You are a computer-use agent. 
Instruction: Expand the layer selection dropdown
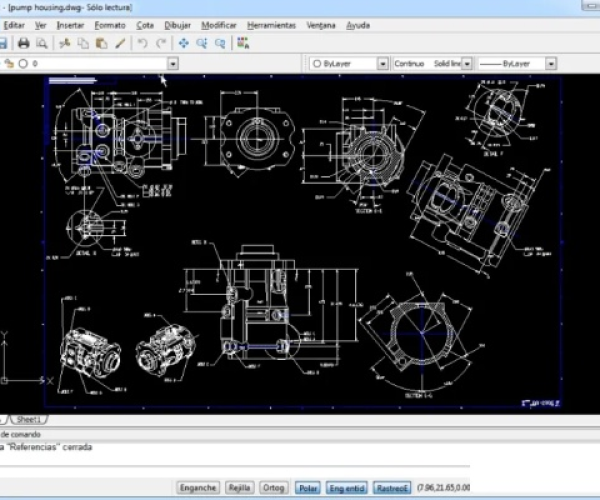172,63
